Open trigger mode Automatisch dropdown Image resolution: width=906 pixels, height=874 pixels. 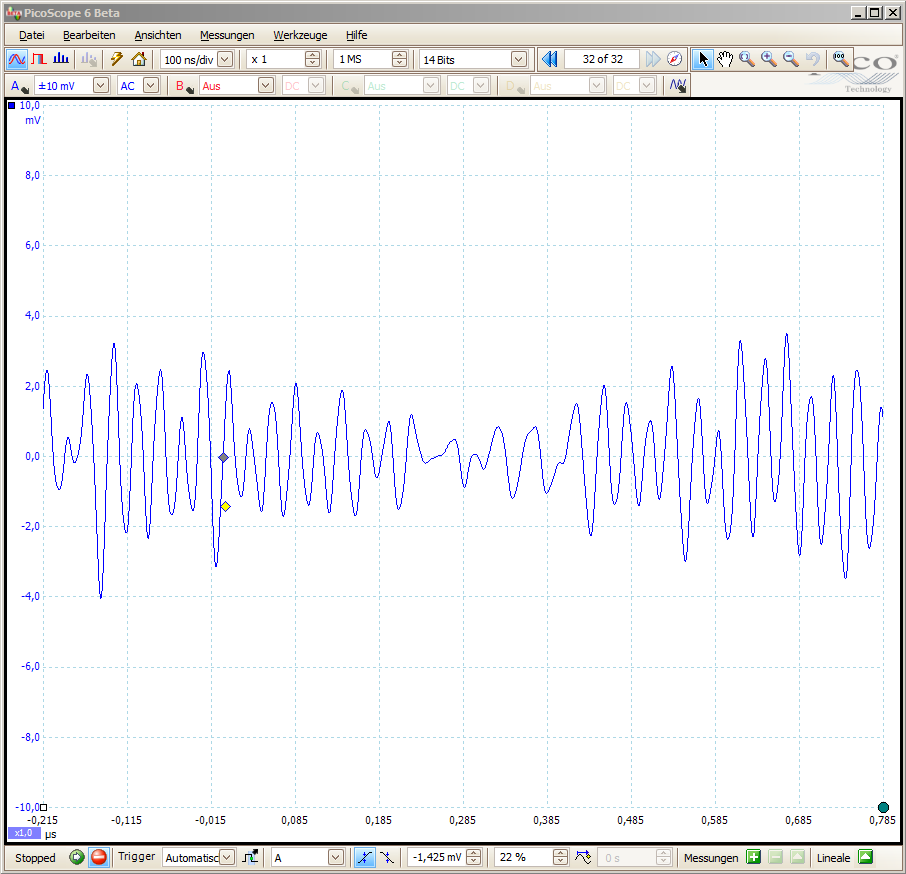click(227, 857)
